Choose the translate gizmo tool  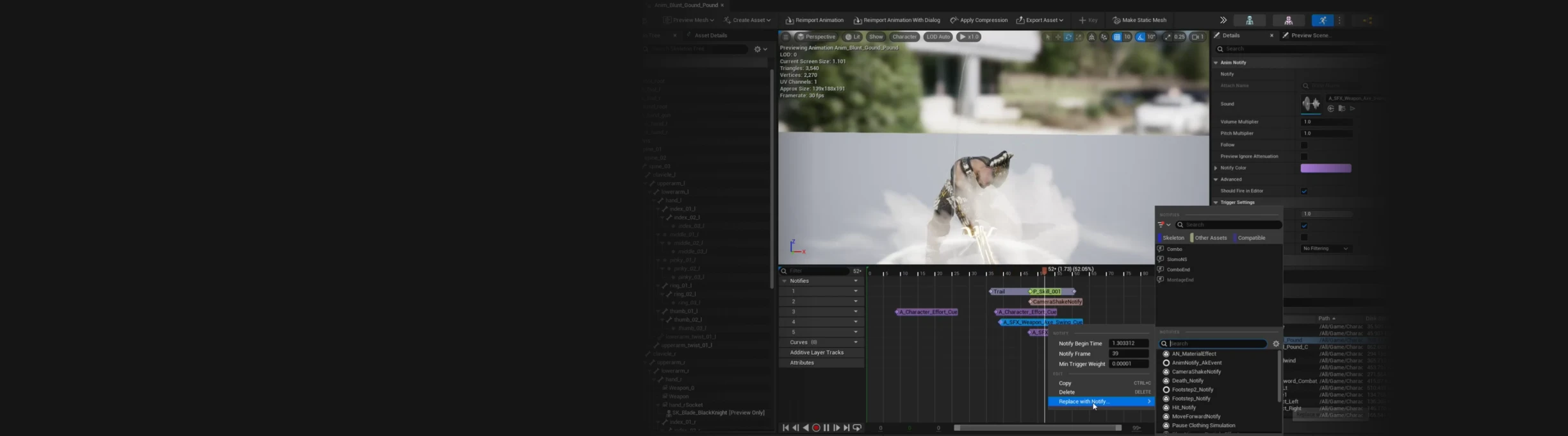coord(1058,37)
